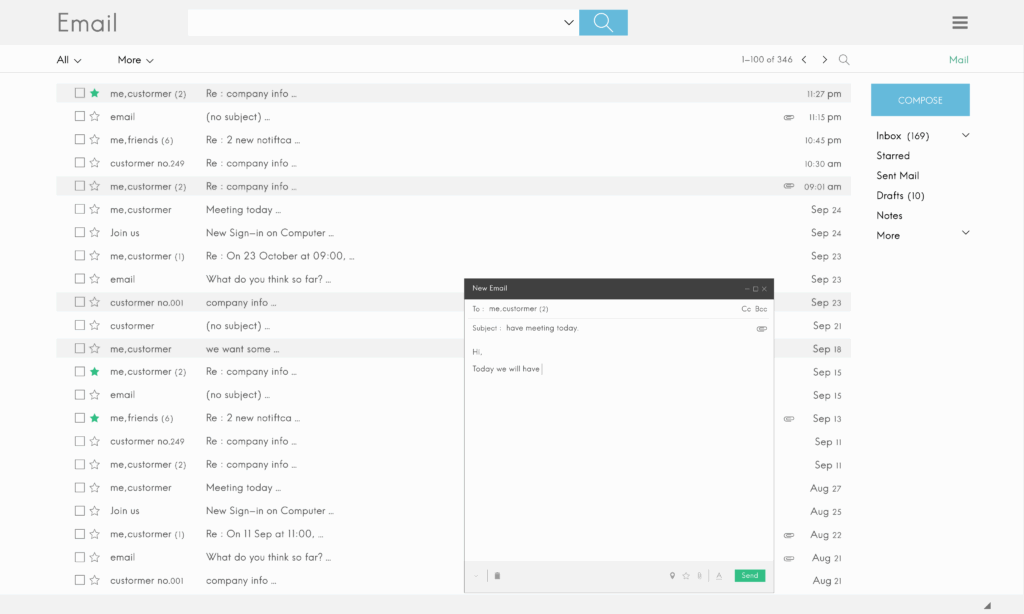Star the 'Meeting today' email from Sep 24
Viewport: 1024px width, 614px height.
(x=95, y=210)
